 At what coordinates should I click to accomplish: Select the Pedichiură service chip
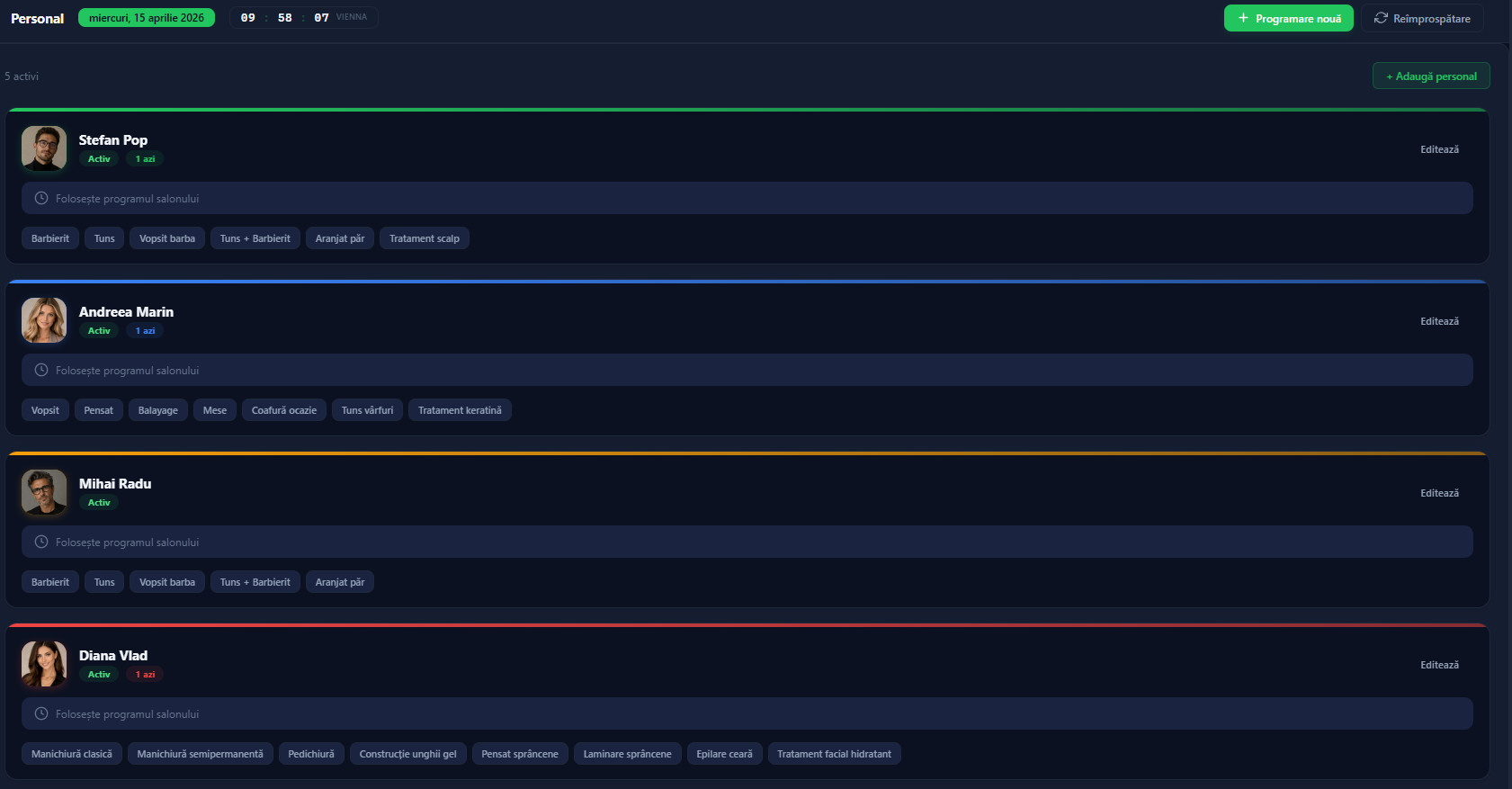pos(311,754)
